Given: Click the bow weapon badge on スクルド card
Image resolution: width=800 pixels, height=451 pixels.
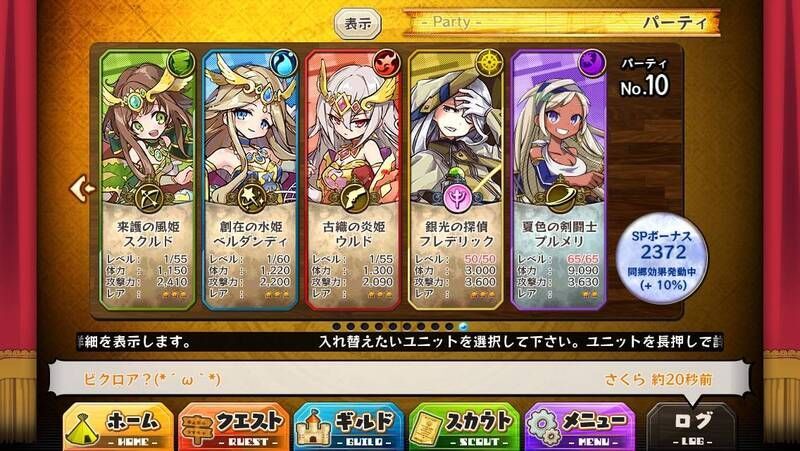Looking at the screenshot, I should (x=149, y=197).
